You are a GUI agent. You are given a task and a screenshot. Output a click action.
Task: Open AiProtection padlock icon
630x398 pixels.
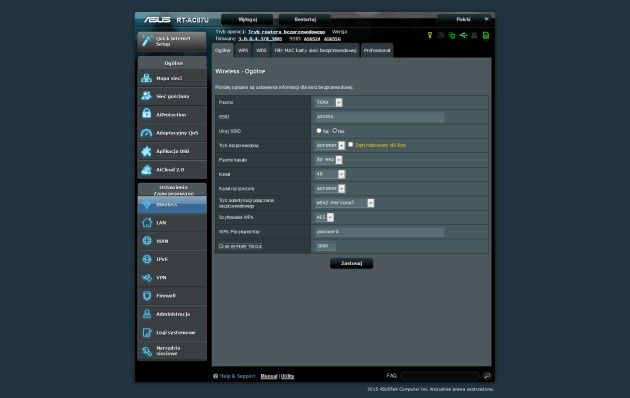(x=146, y=114)
